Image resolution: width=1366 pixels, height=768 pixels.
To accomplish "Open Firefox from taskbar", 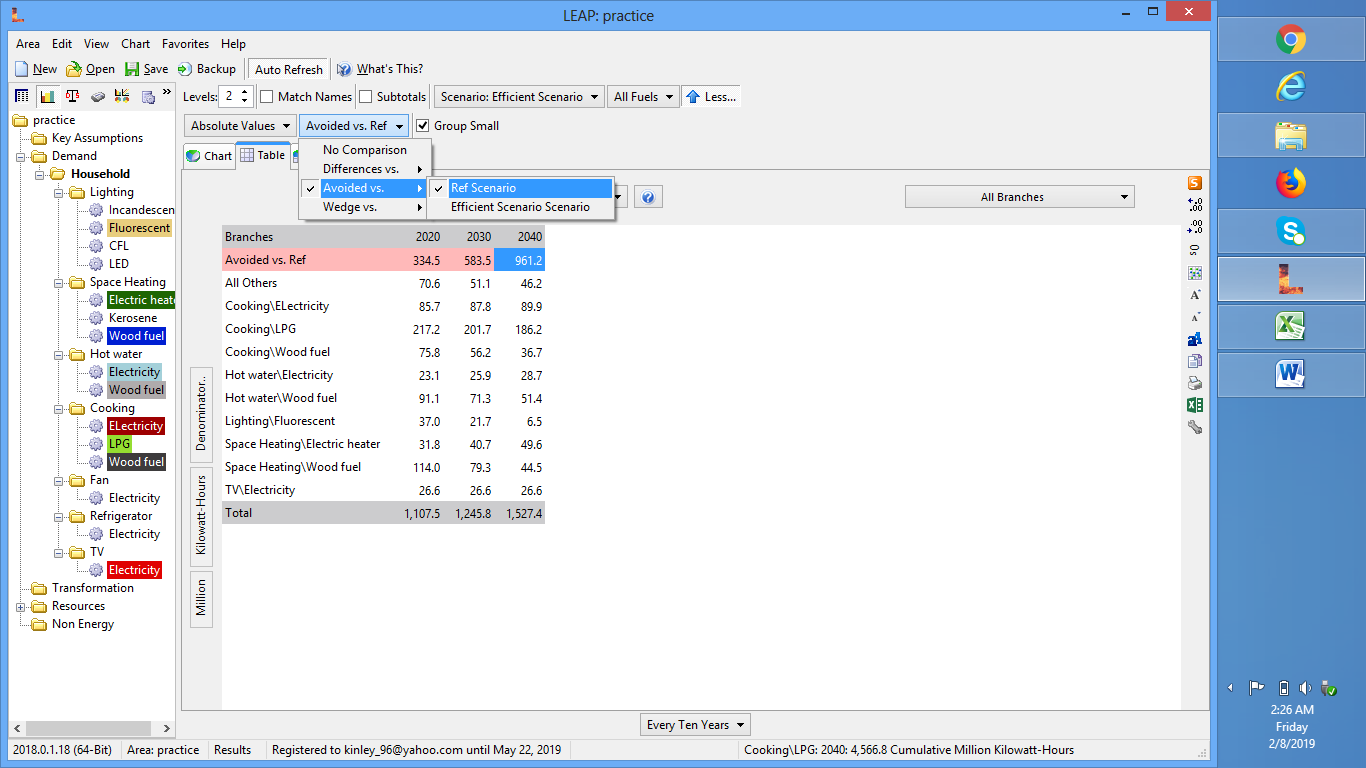I will pyautogui.click(x=1291, y=183).
